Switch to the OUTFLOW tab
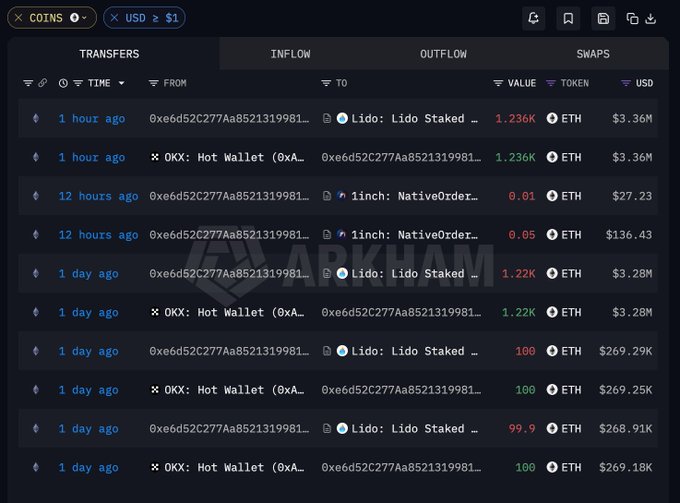Image resolution: width=680 pixels, height=503 pixels. click(x=443, y=54)
